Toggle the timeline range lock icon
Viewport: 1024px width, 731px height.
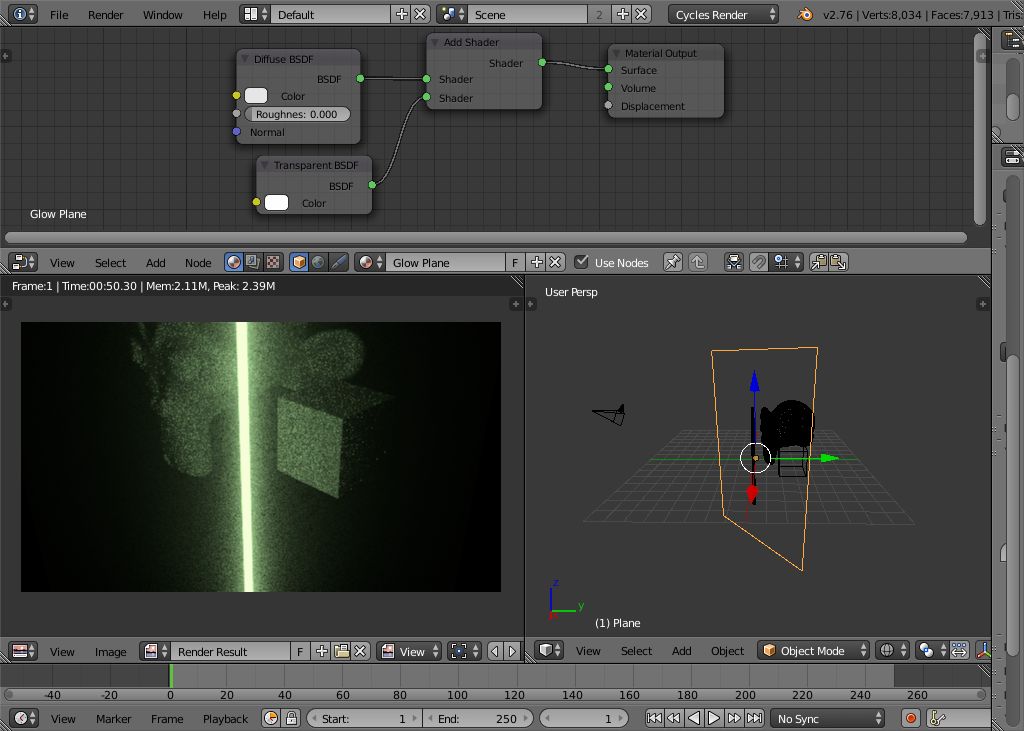pos(291,718)
